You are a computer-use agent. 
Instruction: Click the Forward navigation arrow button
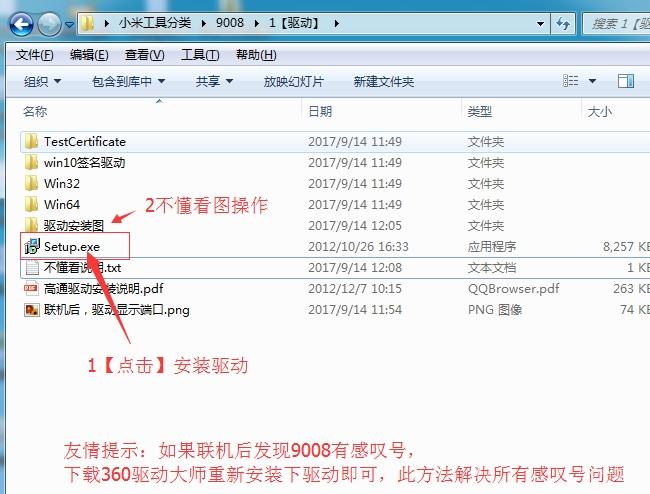pyautogui.click(x=49, y=24)
